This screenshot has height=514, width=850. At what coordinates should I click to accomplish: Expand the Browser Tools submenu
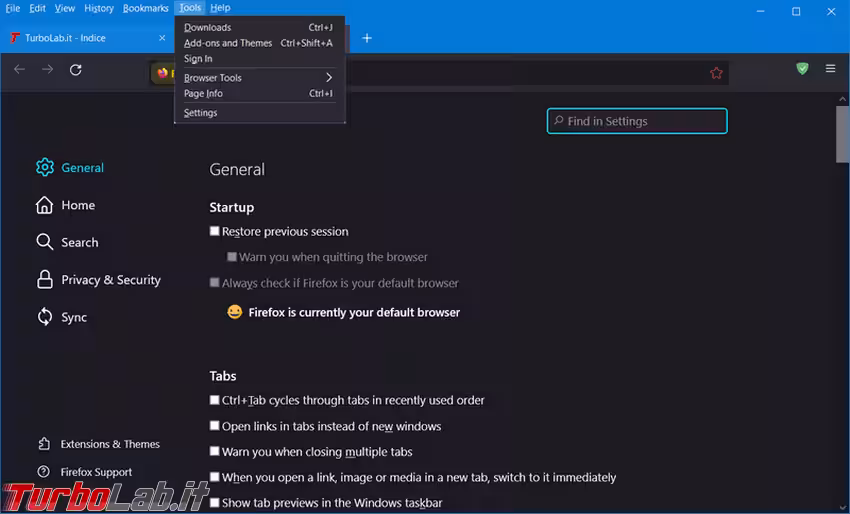coord(258,78)
